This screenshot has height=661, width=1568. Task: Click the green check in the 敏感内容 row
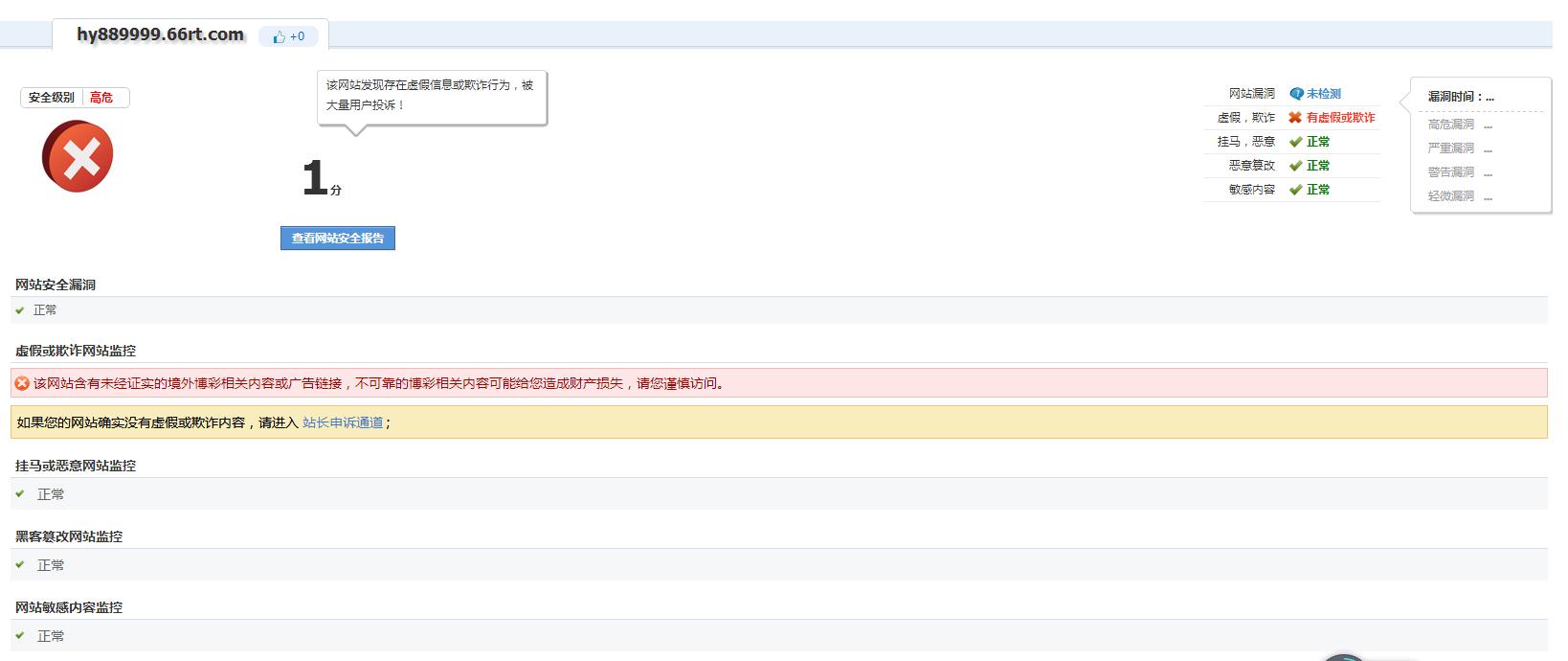[1295, 190]
